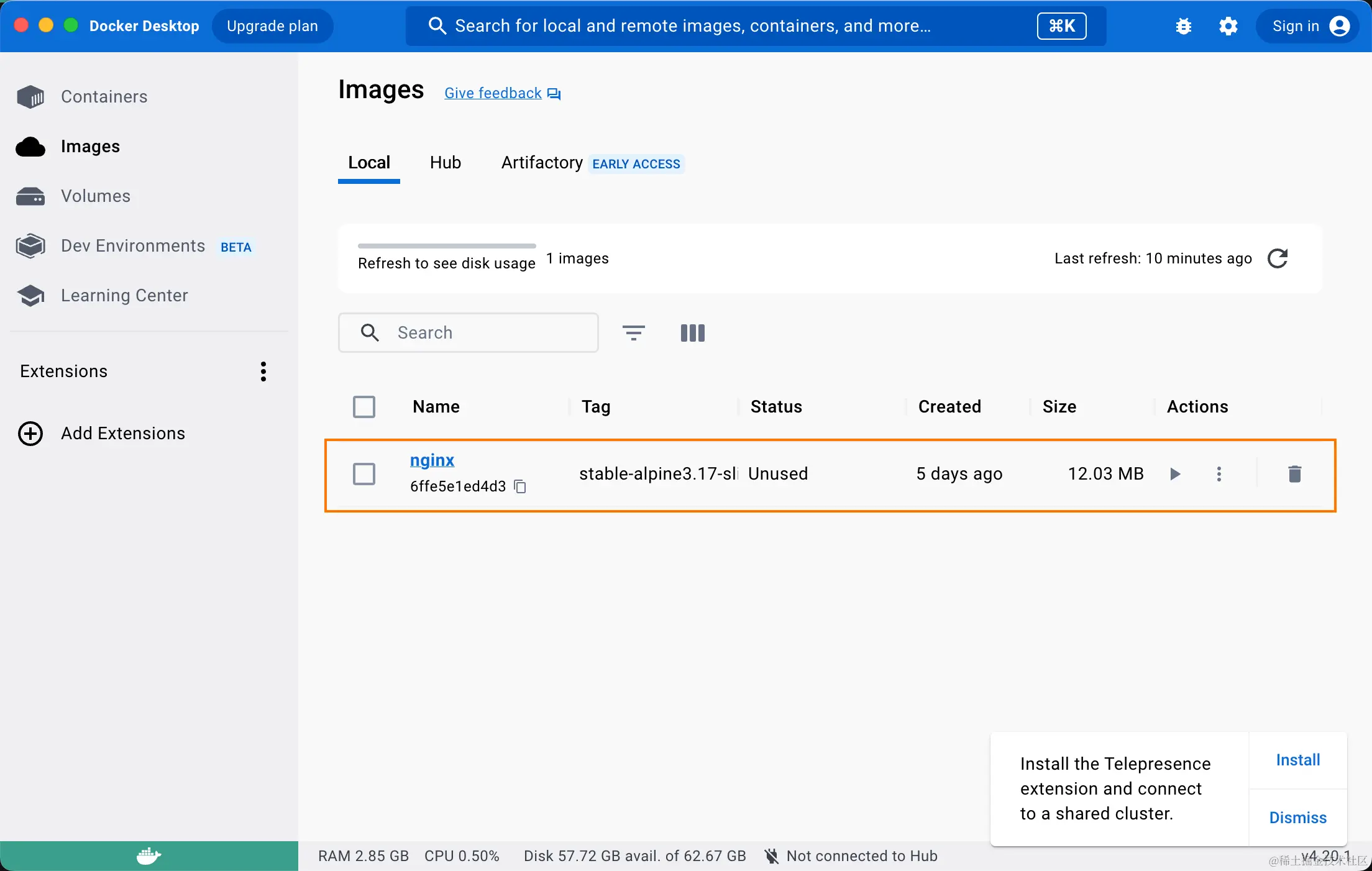This screenshot has height=871, width=1372.
Task: Click the Docker whale status icon
Action: click(149, 856)
